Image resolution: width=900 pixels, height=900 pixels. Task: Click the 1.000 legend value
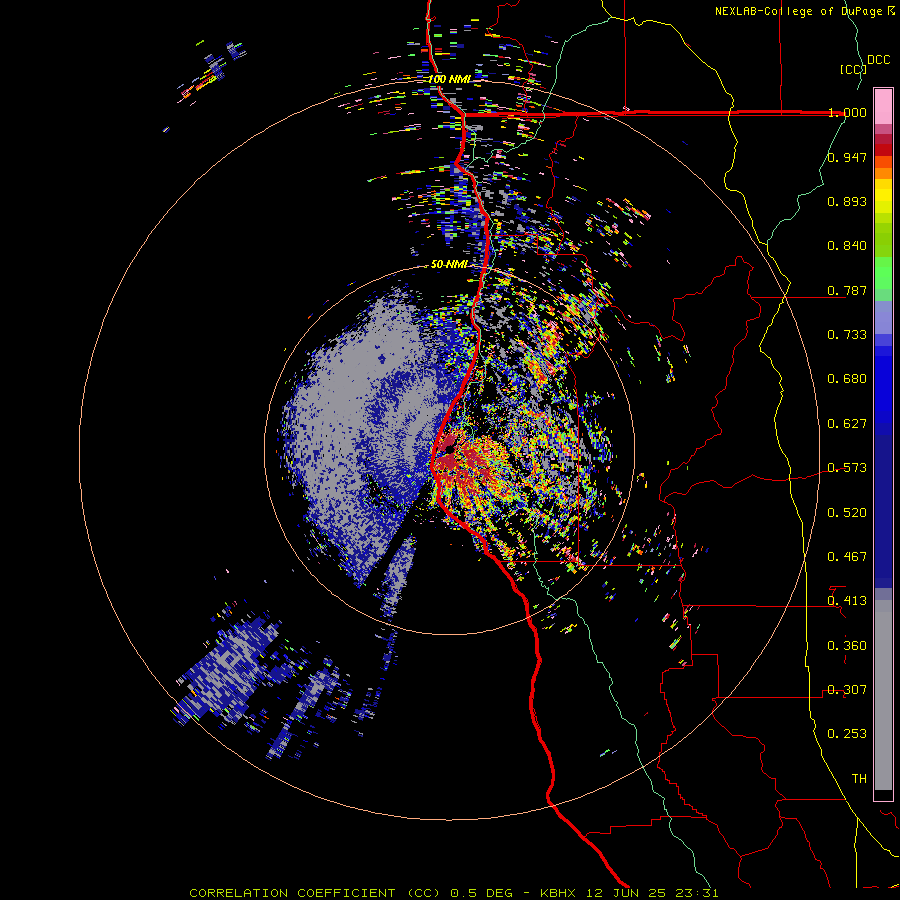coord(847,112)
